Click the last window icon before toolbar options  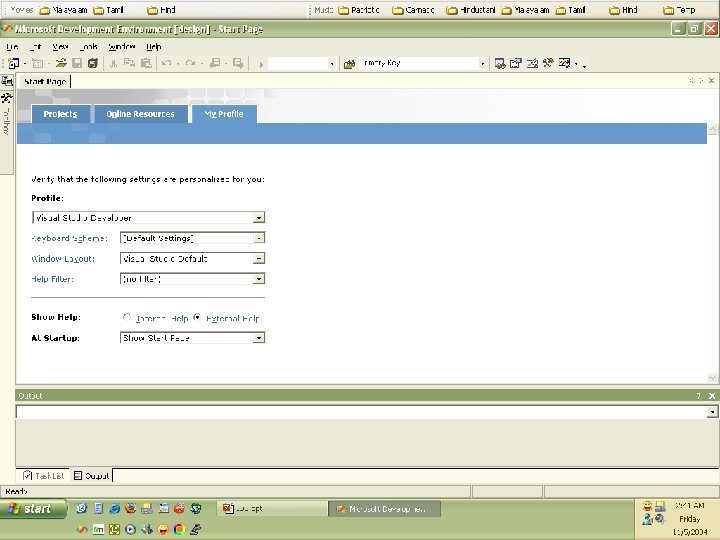point(564,63)
